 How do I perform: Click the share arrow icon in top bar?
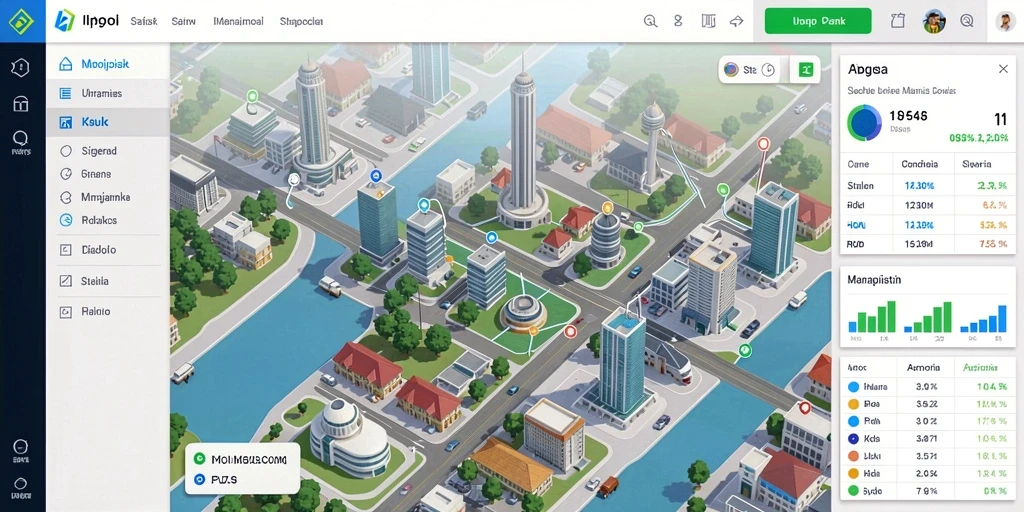coord(737,21)
